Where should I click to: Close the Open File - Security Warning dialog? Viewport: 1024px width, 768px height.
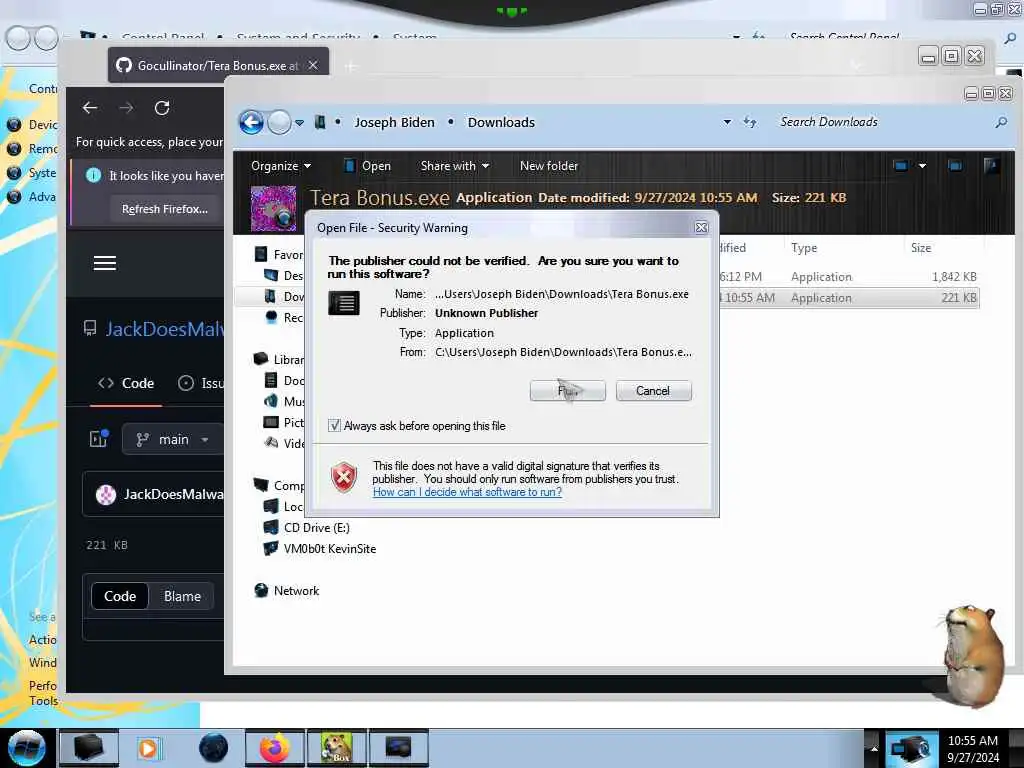coord(701,227)
